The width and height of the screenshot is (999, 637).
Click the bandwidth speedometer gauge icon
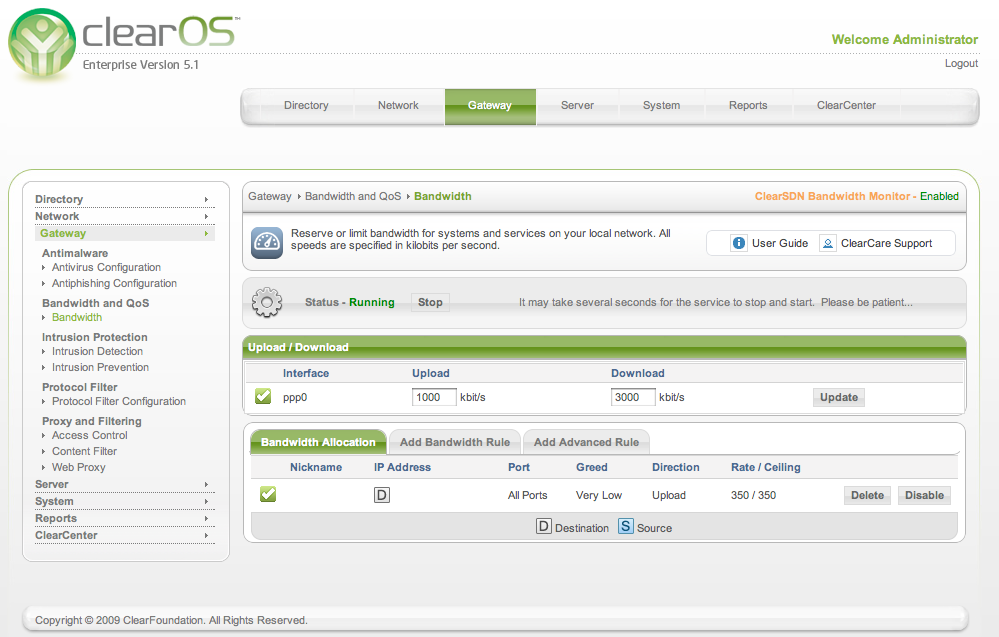(x=267, y=242)
